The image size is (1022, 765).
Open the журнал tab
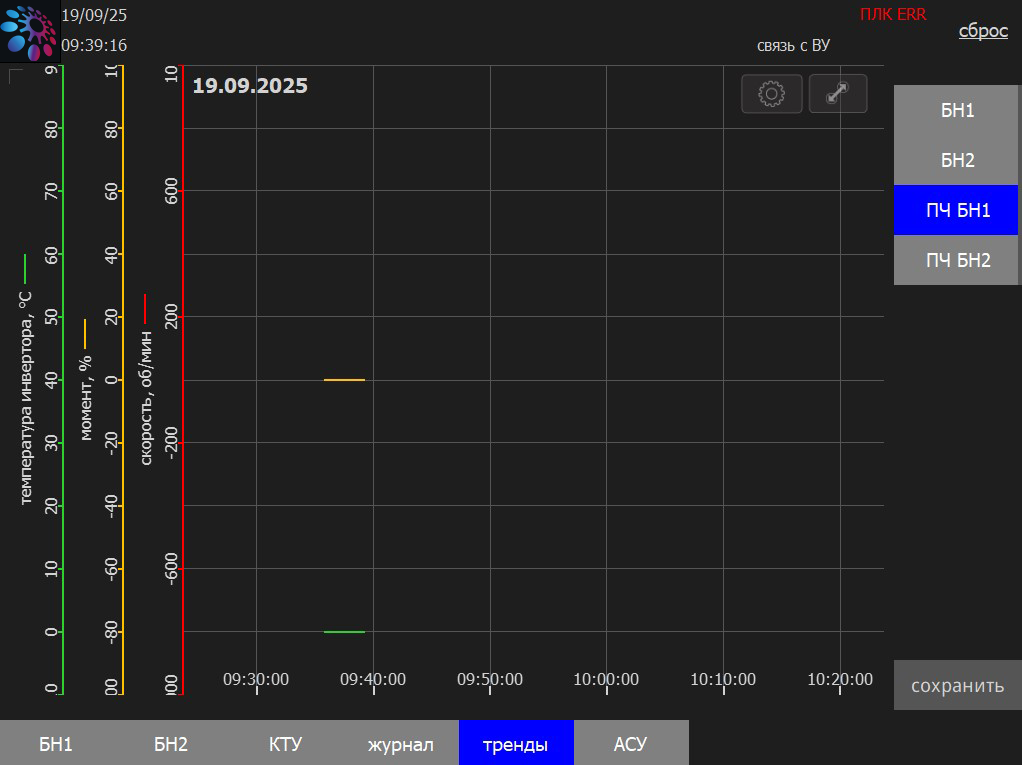tap(400, 743)
